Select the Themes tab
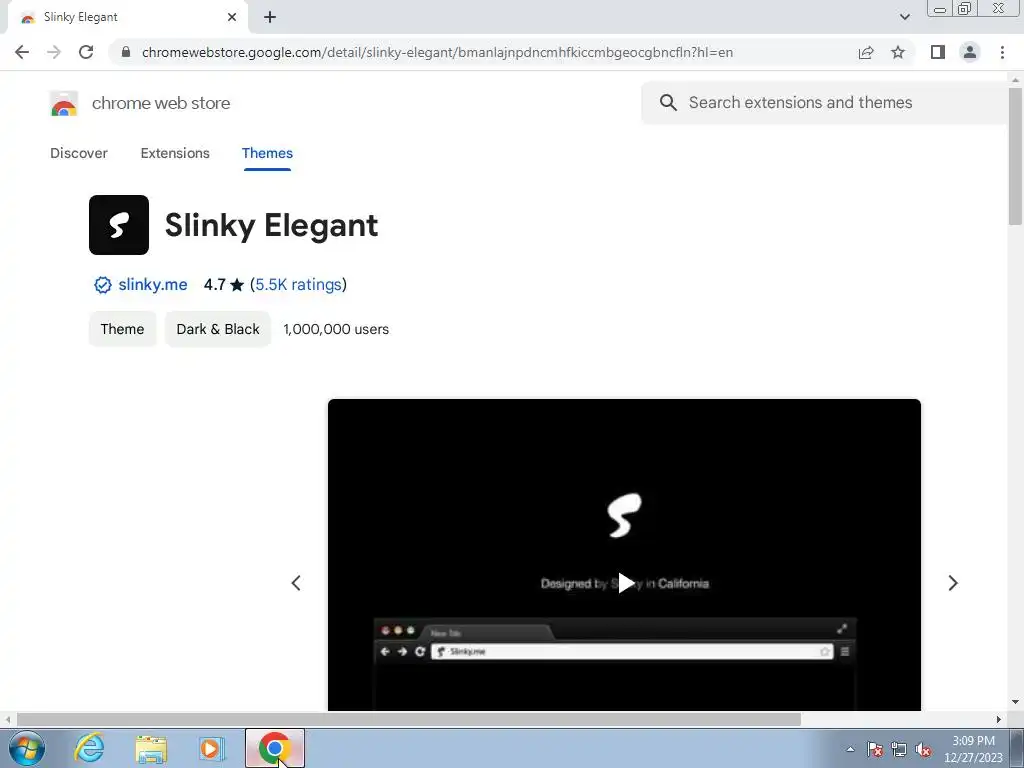The image size is (1024, 768). pos(267,153)
